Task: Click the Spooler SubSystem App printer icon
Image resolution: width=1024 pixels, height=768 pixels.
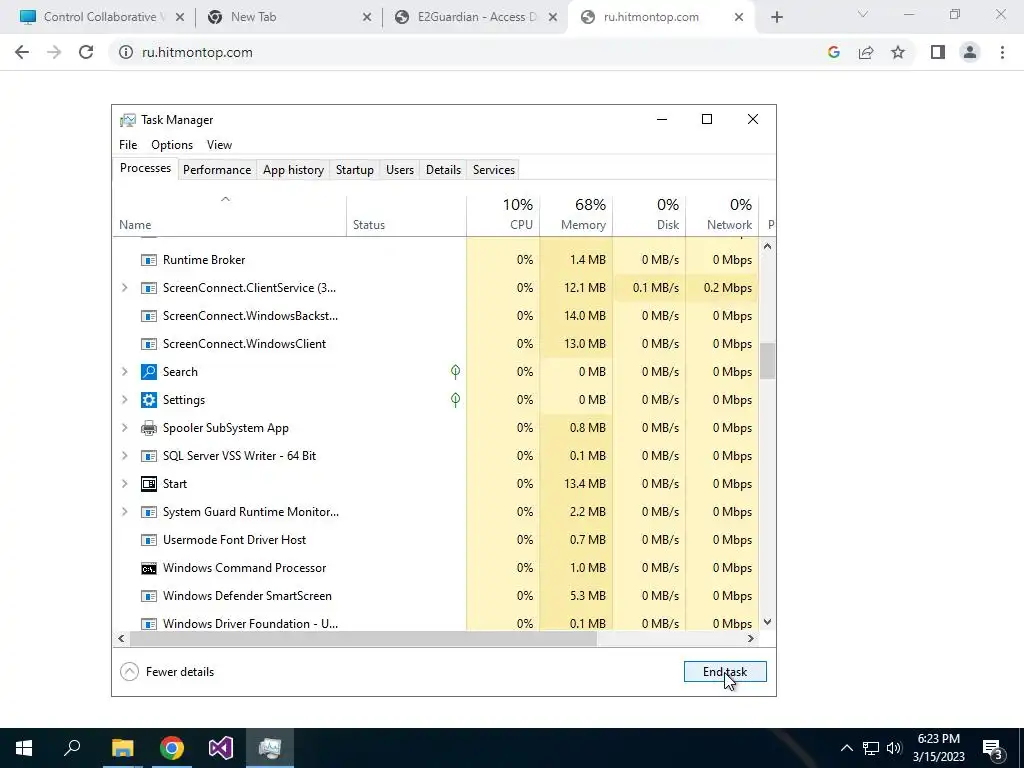Action: [x=149, y=428]
